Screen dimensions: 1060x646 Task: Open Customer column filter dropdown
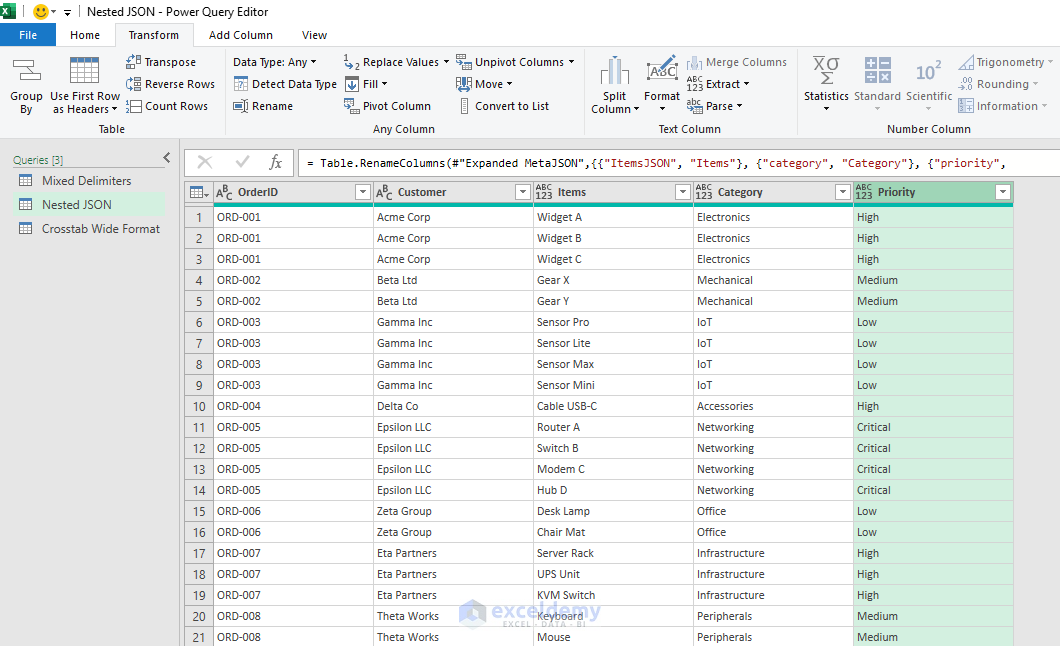pos(523,193)
